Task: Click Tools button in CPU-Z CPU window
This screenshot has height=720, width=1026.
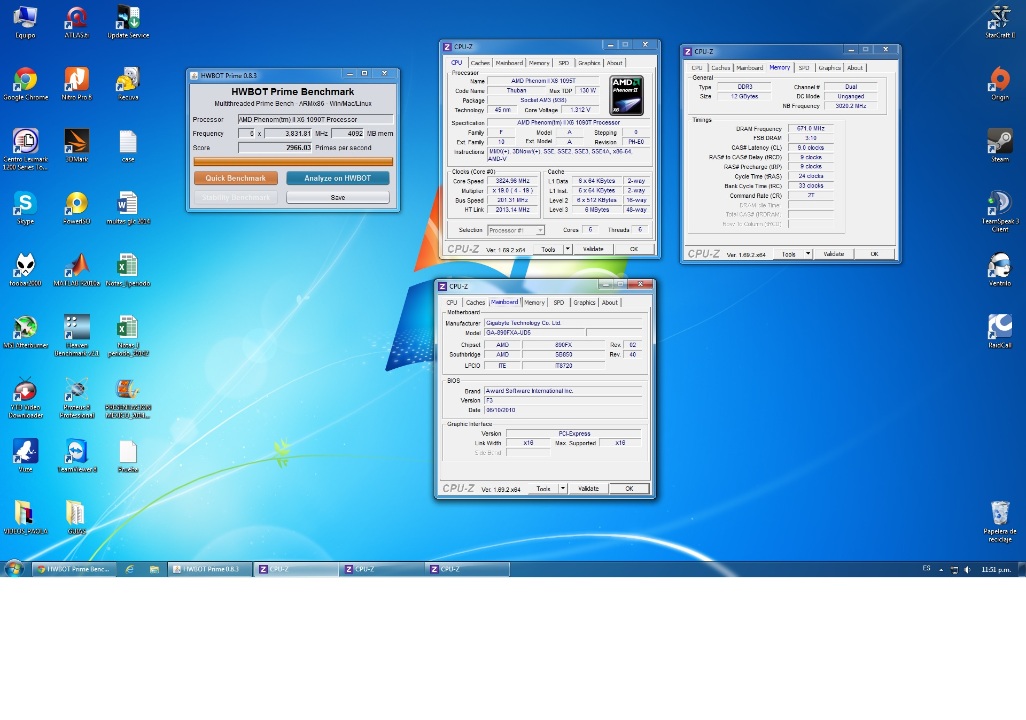Action: 548,249
